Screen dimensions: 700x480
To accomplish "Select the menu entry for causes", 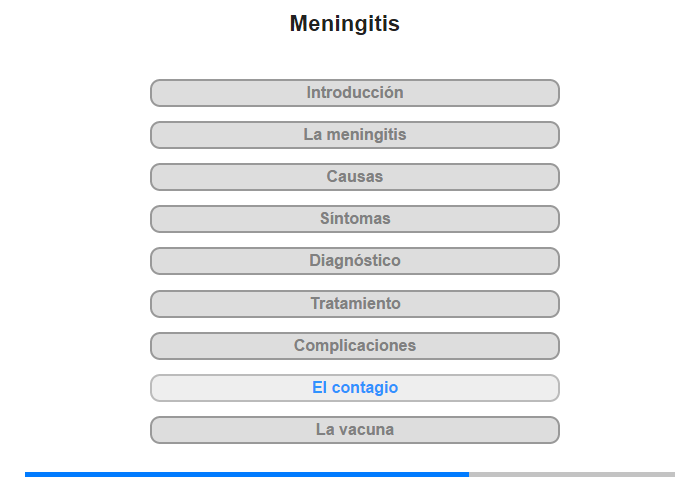I will pos(354,177).
